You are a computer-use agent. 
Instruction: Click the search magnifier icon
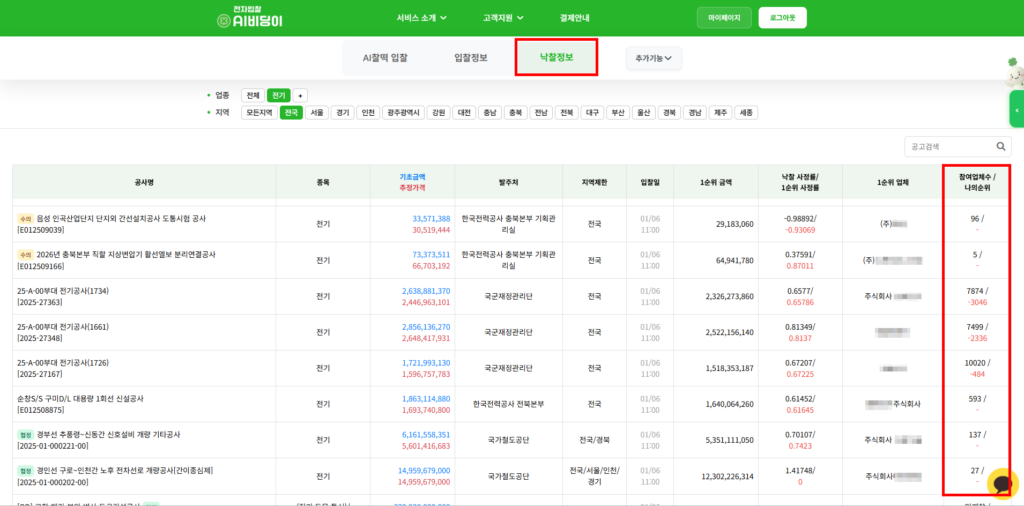coord(1000,146)
